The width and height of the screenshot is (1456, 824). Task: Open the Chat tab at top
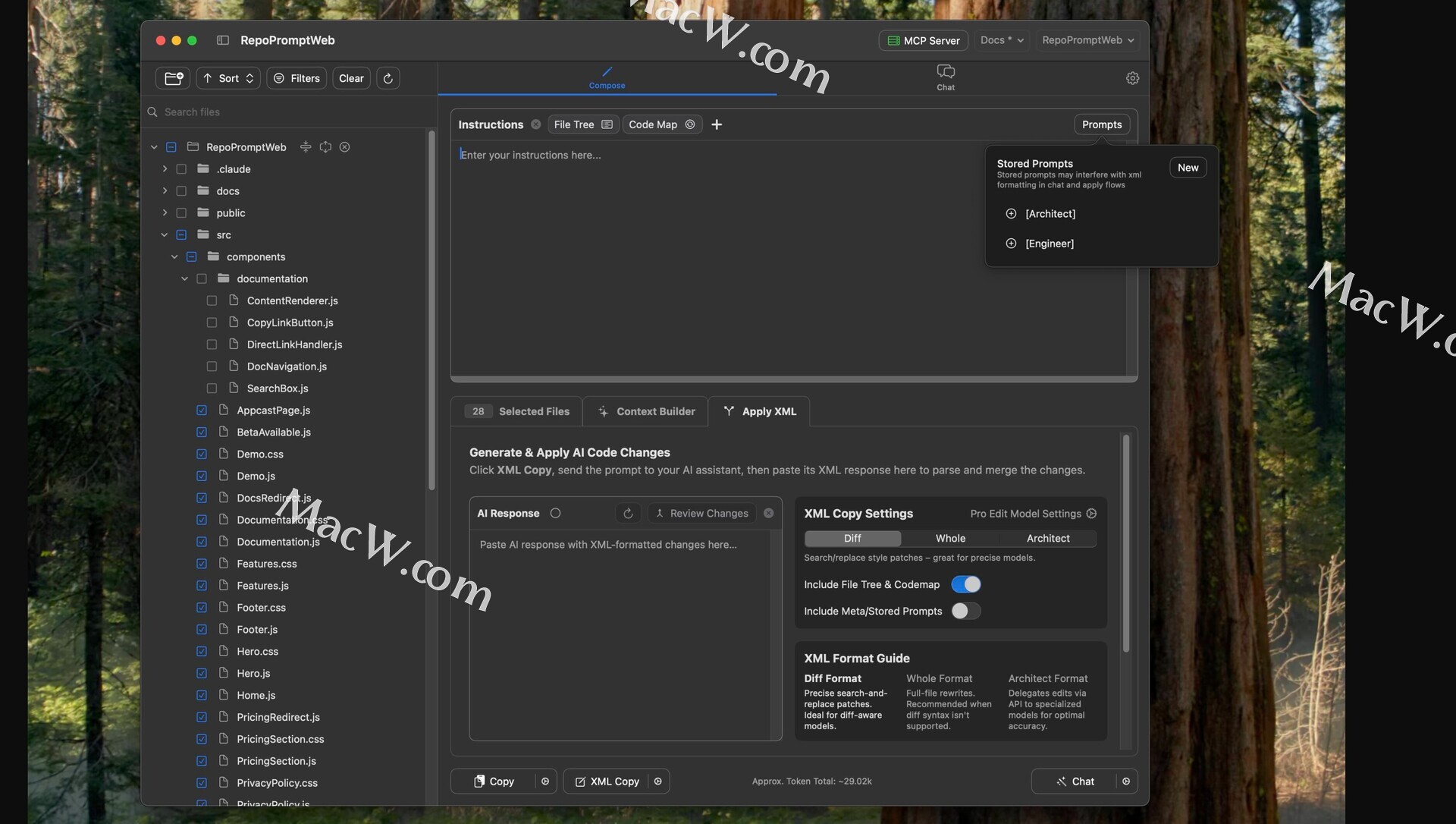[x=945, y=77]
